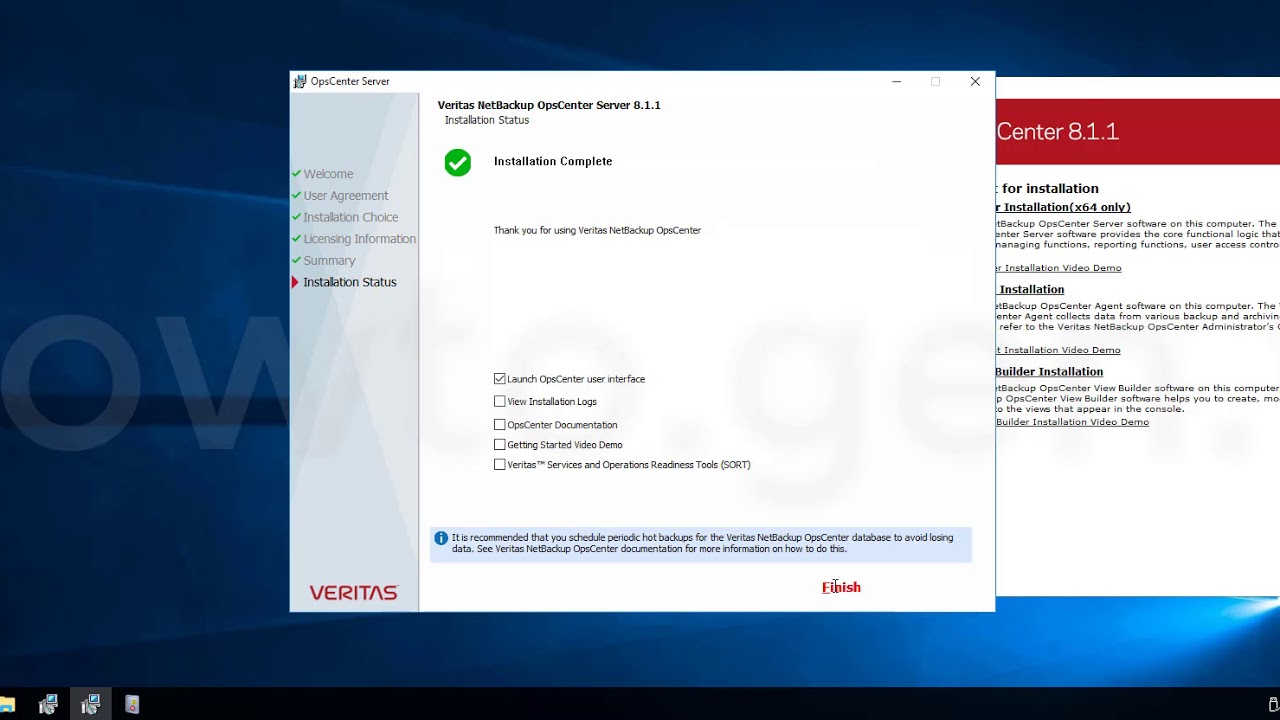Close the OpsCenter Server installer window
The height and width of the screenshot is (720, 1280).
975,82
